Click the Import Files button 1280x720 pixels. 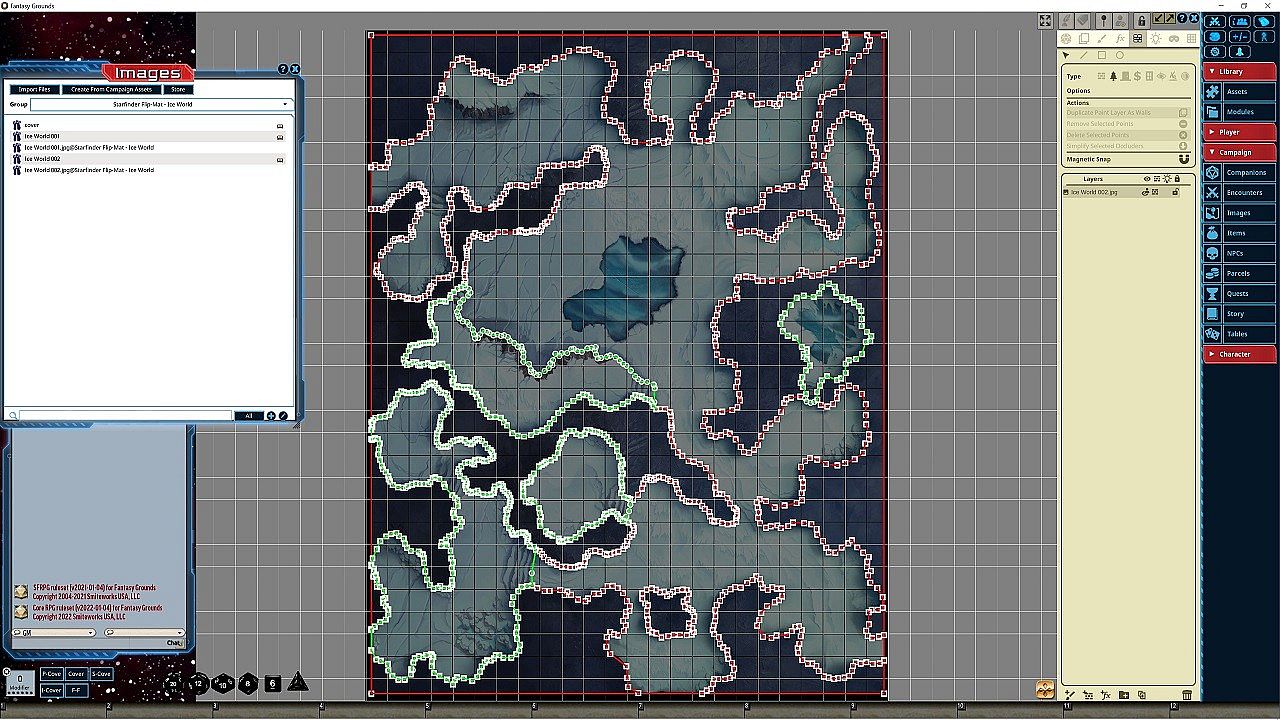point(35,89)
